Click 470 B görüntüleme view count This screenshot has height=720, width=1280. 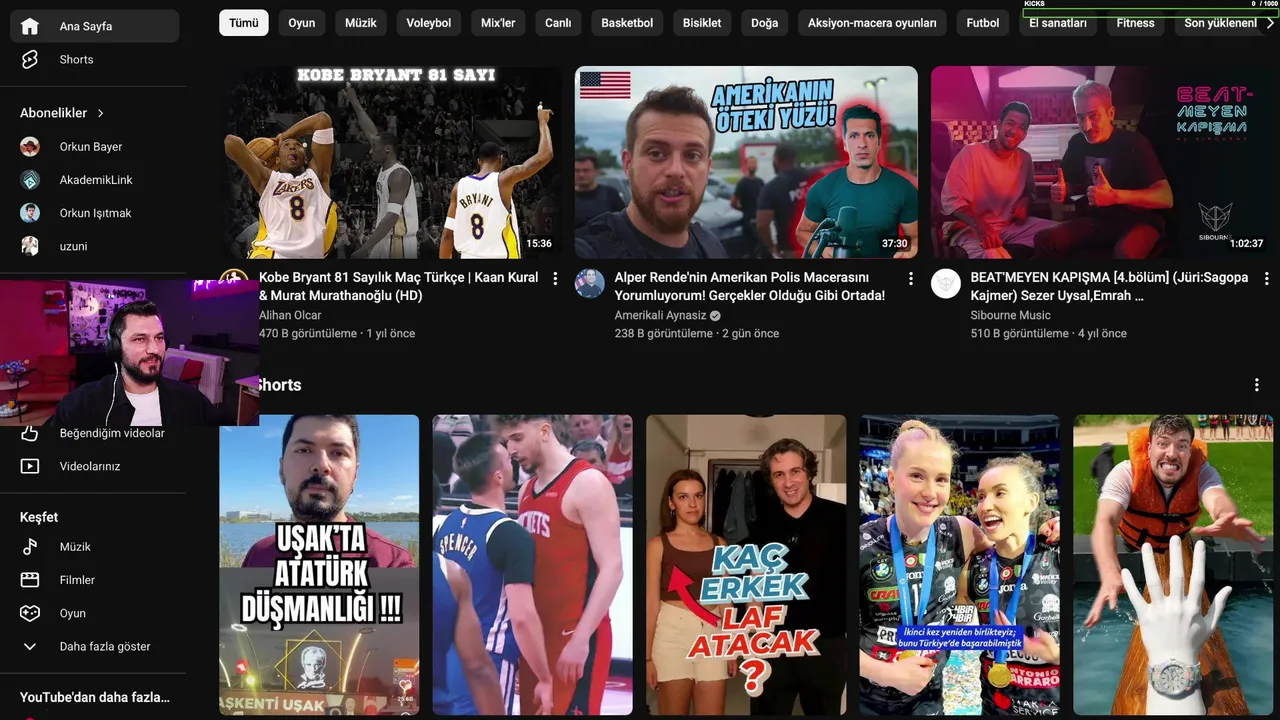[x=308, y=333]
